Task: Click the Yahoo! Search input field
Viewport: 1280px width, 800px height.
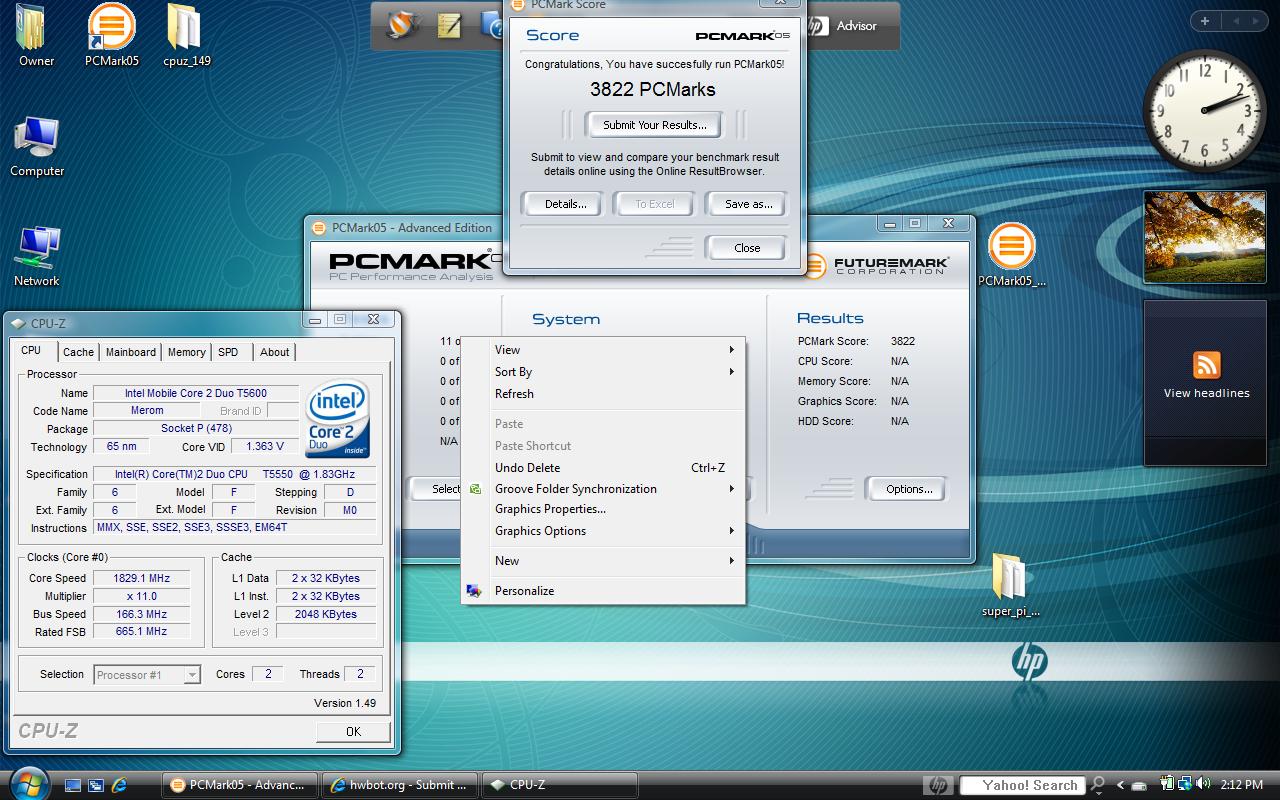Action: tap(1023, 785)
